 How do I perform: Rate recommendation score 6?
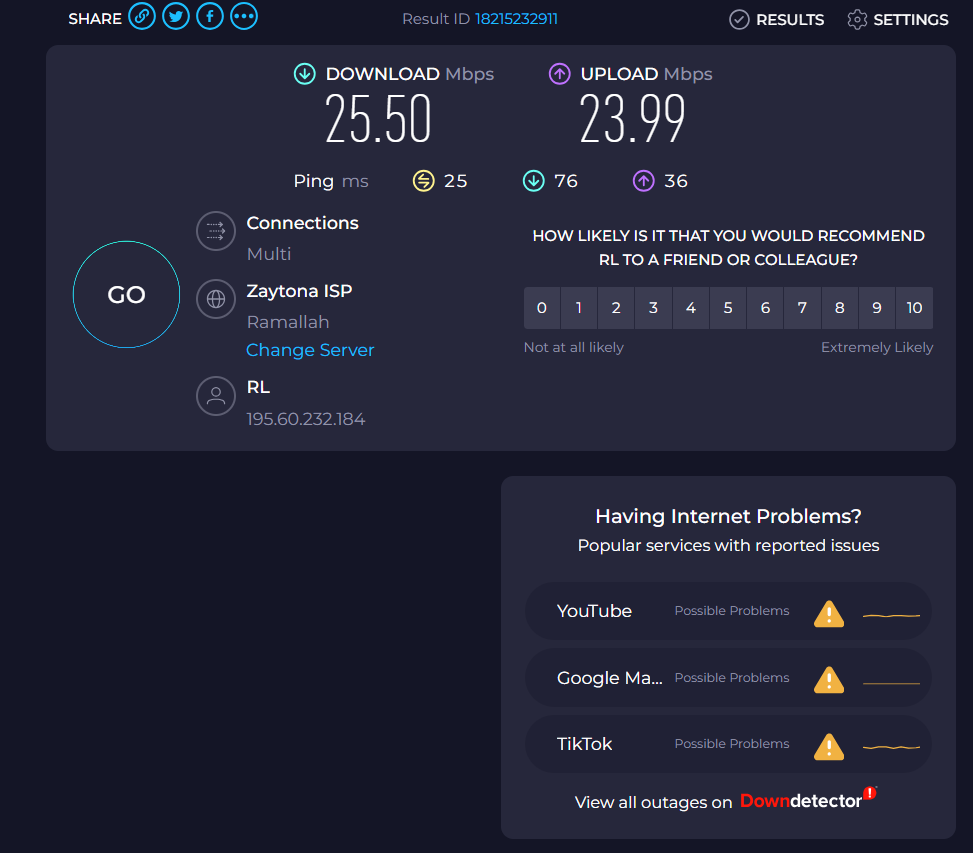pos(765,308)
